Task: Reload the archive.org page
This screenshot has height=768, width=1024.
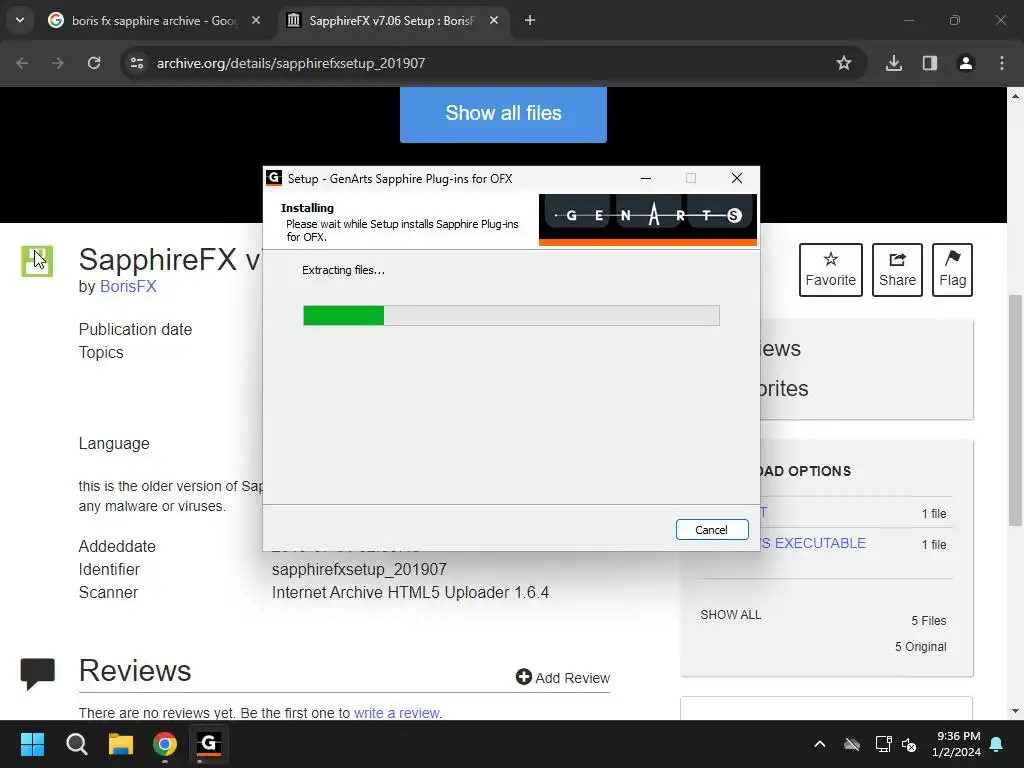Action: pos(94,63)
